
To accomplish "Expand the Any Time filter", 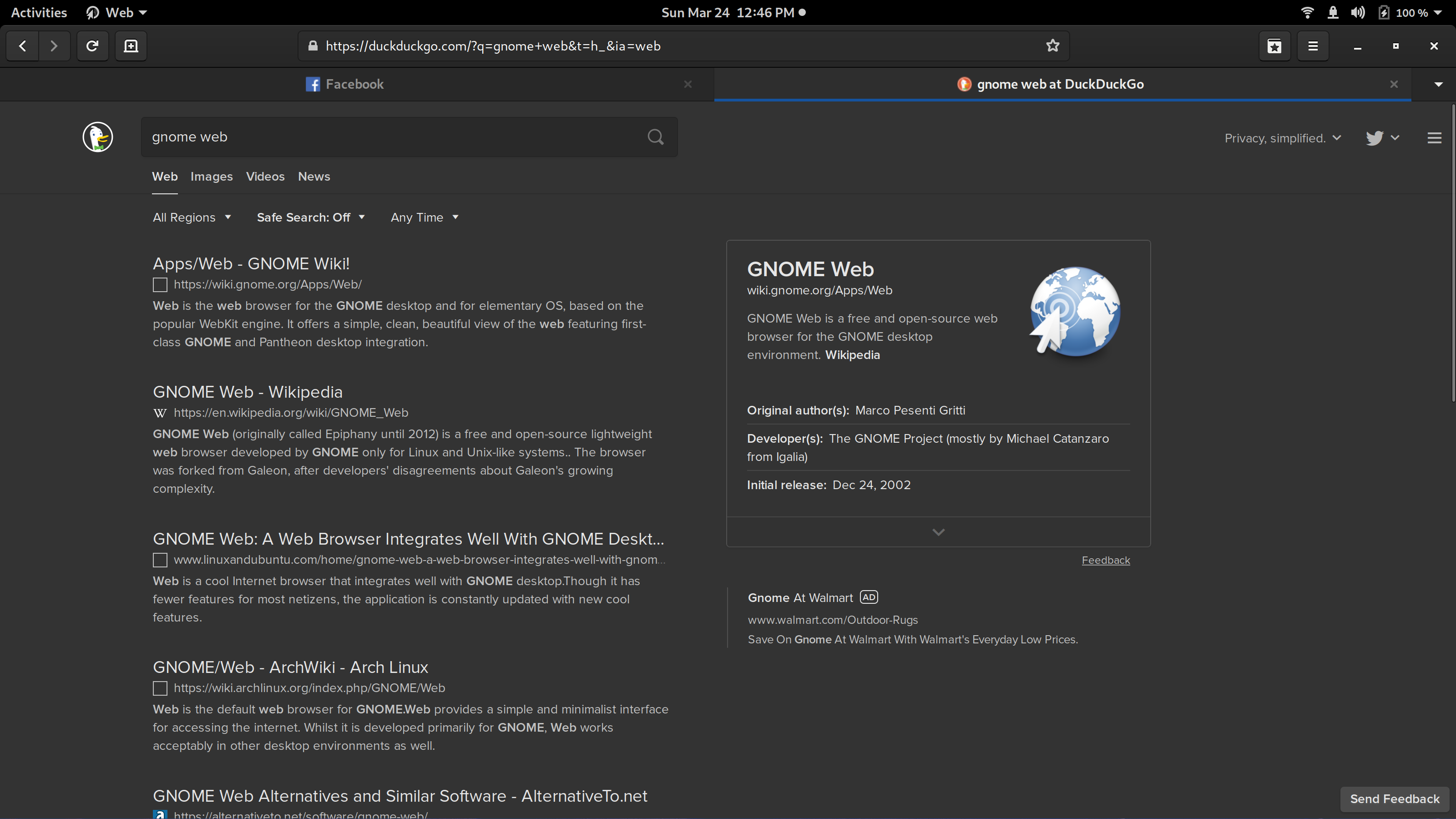I will click(424, 217).
